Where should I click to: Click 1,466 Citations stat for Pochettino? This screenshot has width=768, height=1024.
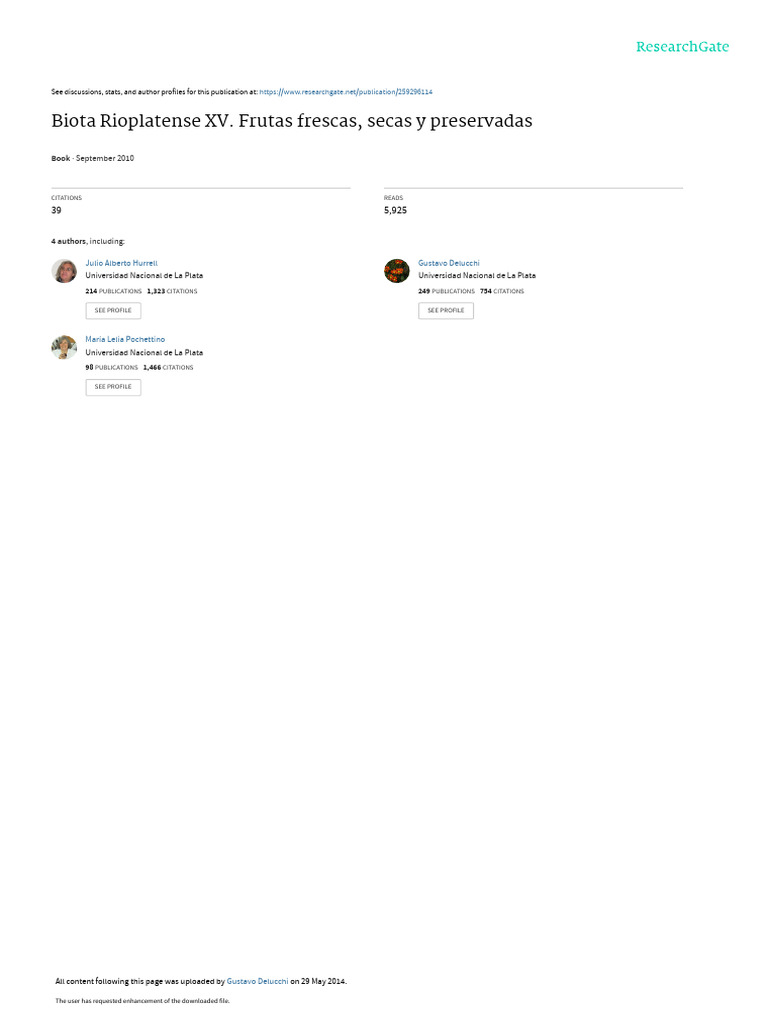(168, 368)
